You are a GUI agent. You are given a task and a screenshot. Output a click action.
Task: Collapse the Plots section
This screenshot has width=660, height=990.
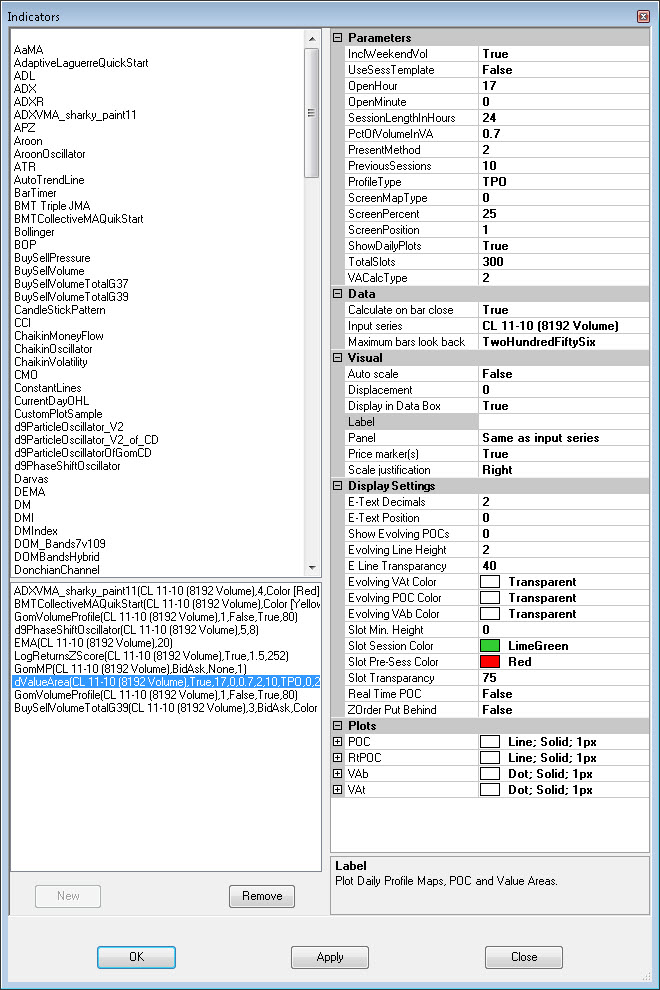tap(338, 725)
